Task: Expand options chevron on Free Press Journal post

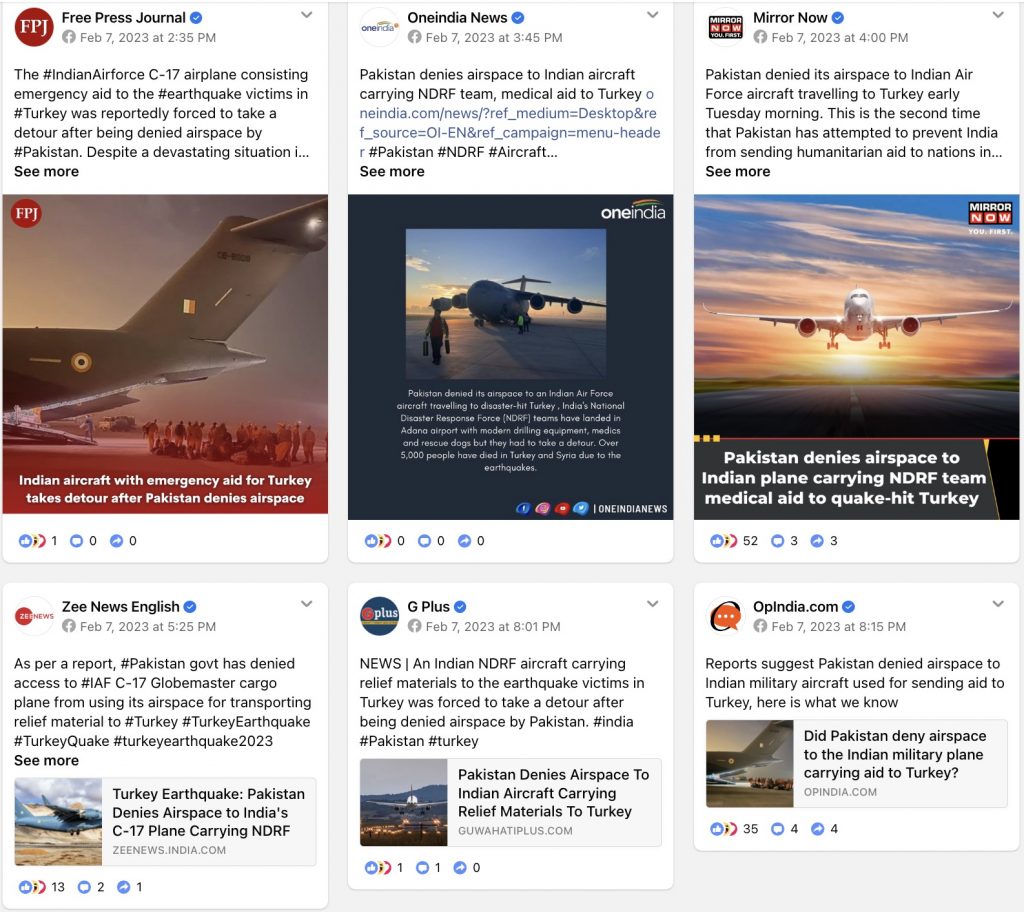Action: click(306, 15)
